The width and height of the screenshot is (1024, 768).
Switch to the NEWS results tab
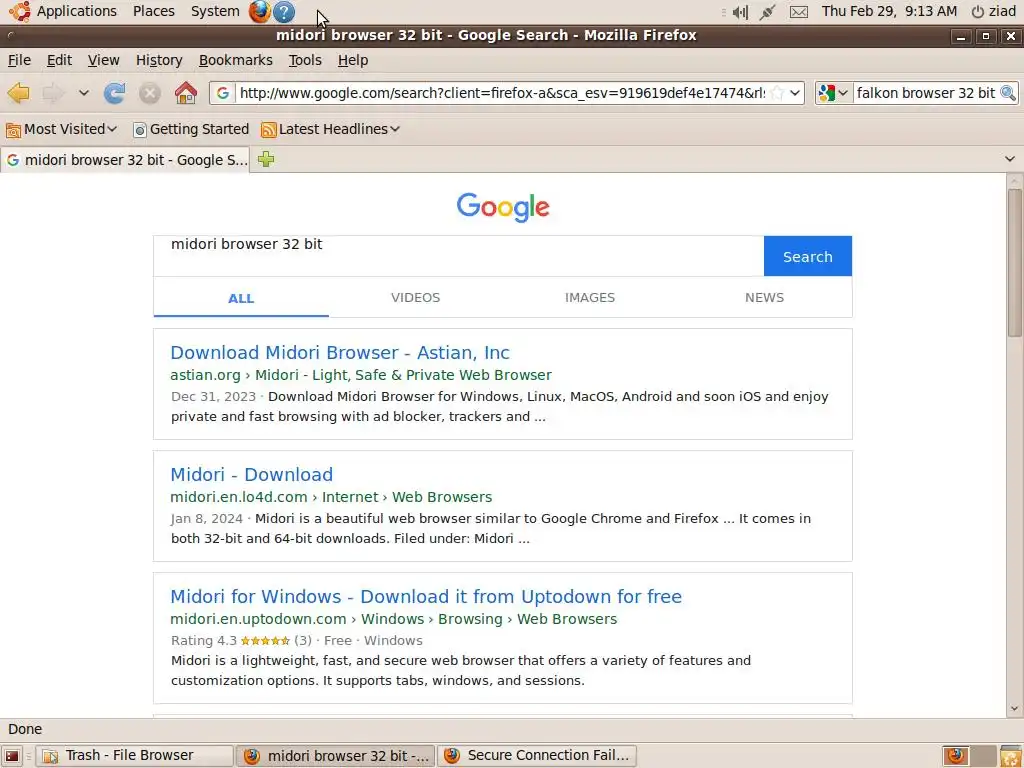[764, 297]
